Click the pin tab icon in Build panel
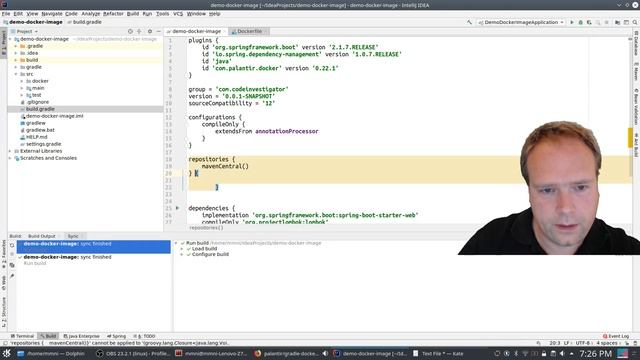 [12, 276]
